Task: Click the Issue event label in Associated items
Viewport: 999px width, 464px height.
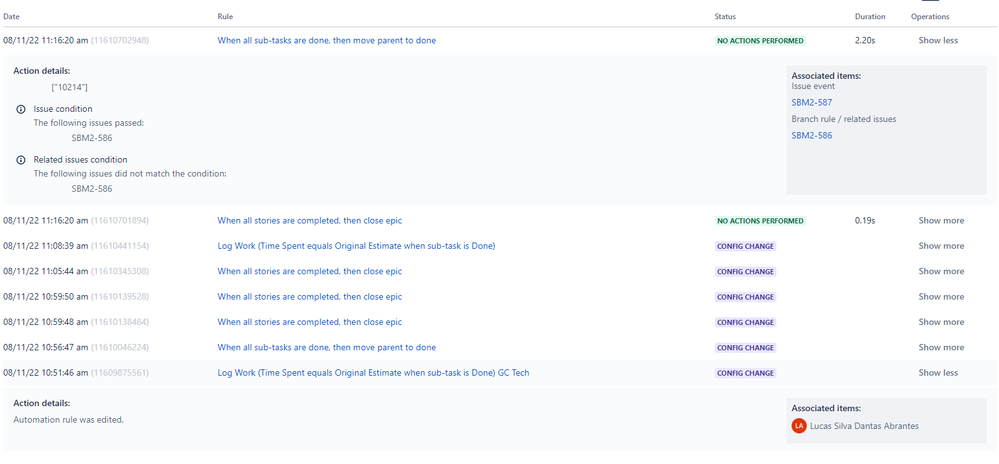Action: [x=813, y=85]
